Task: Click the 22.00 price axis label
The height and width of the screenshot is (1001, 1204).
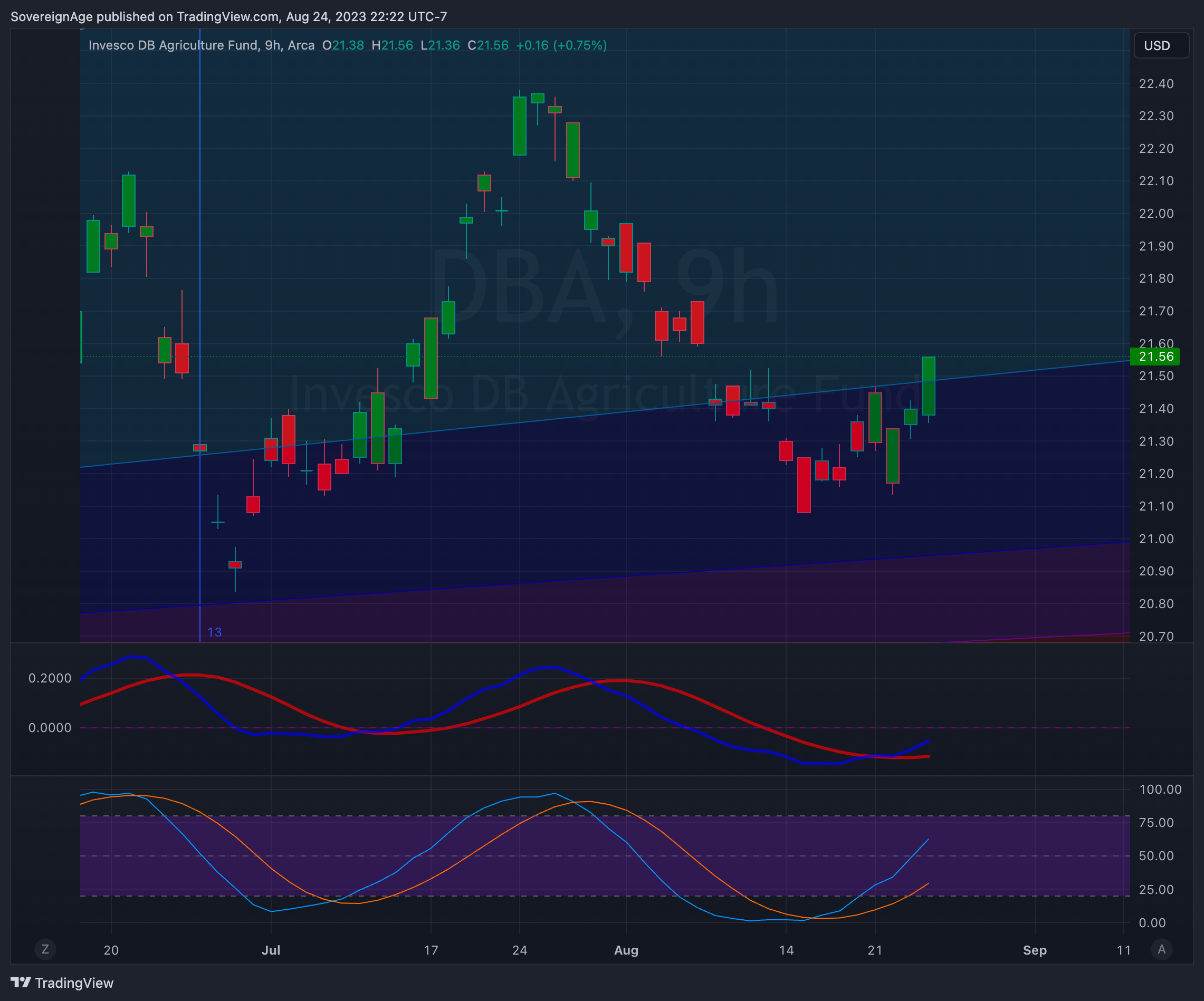Action: click(1156, 213)
